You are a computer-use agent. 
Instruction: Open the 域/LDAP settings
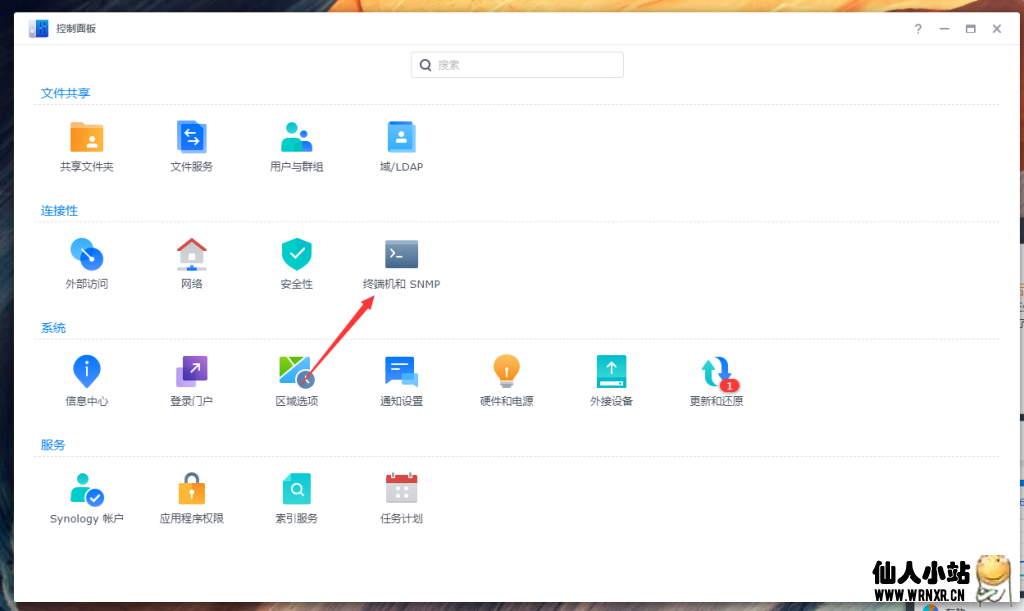point(401,145)
